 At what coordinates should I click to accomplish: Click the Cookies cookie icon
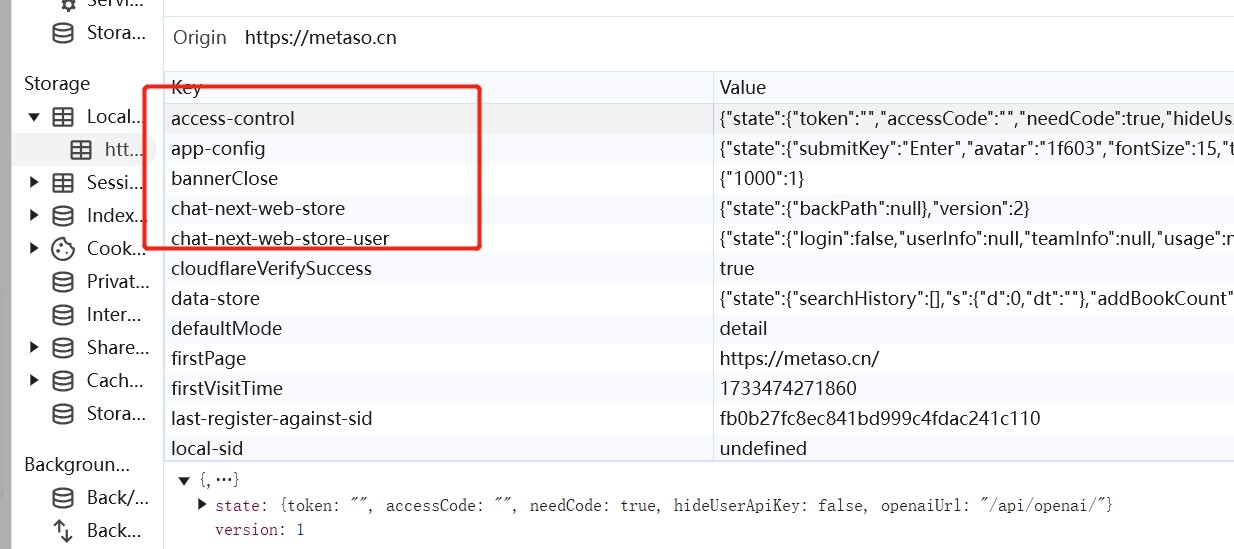pyautogui.click(x=63, y=249)
